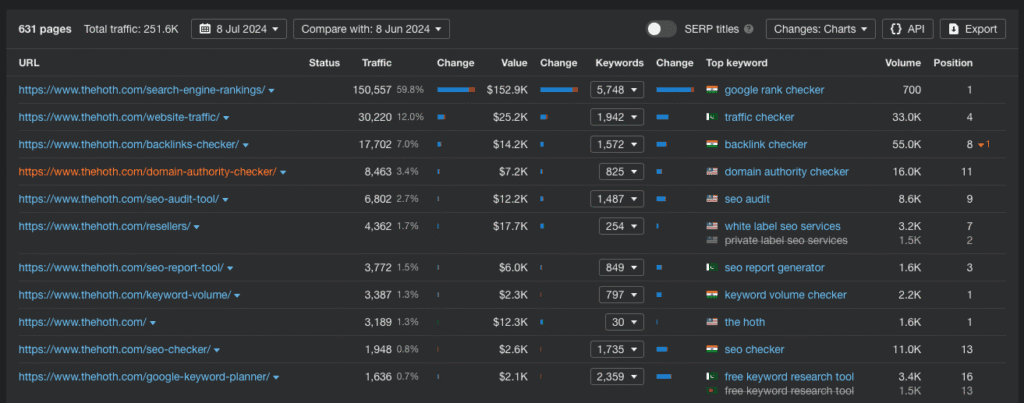Click the US flag beside domain authority checker

tap(712, 172)
